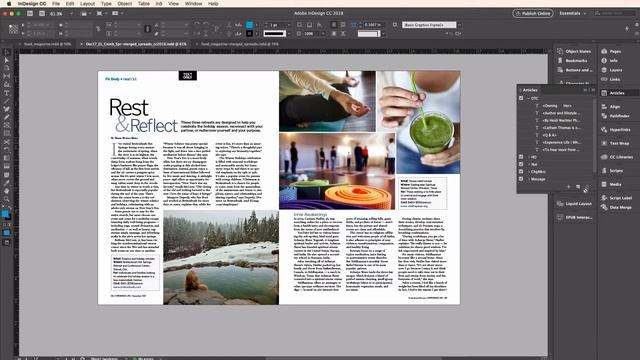Select the Pen tool
The width and height of the screenshot is (640, 360).
coord(7,109)
